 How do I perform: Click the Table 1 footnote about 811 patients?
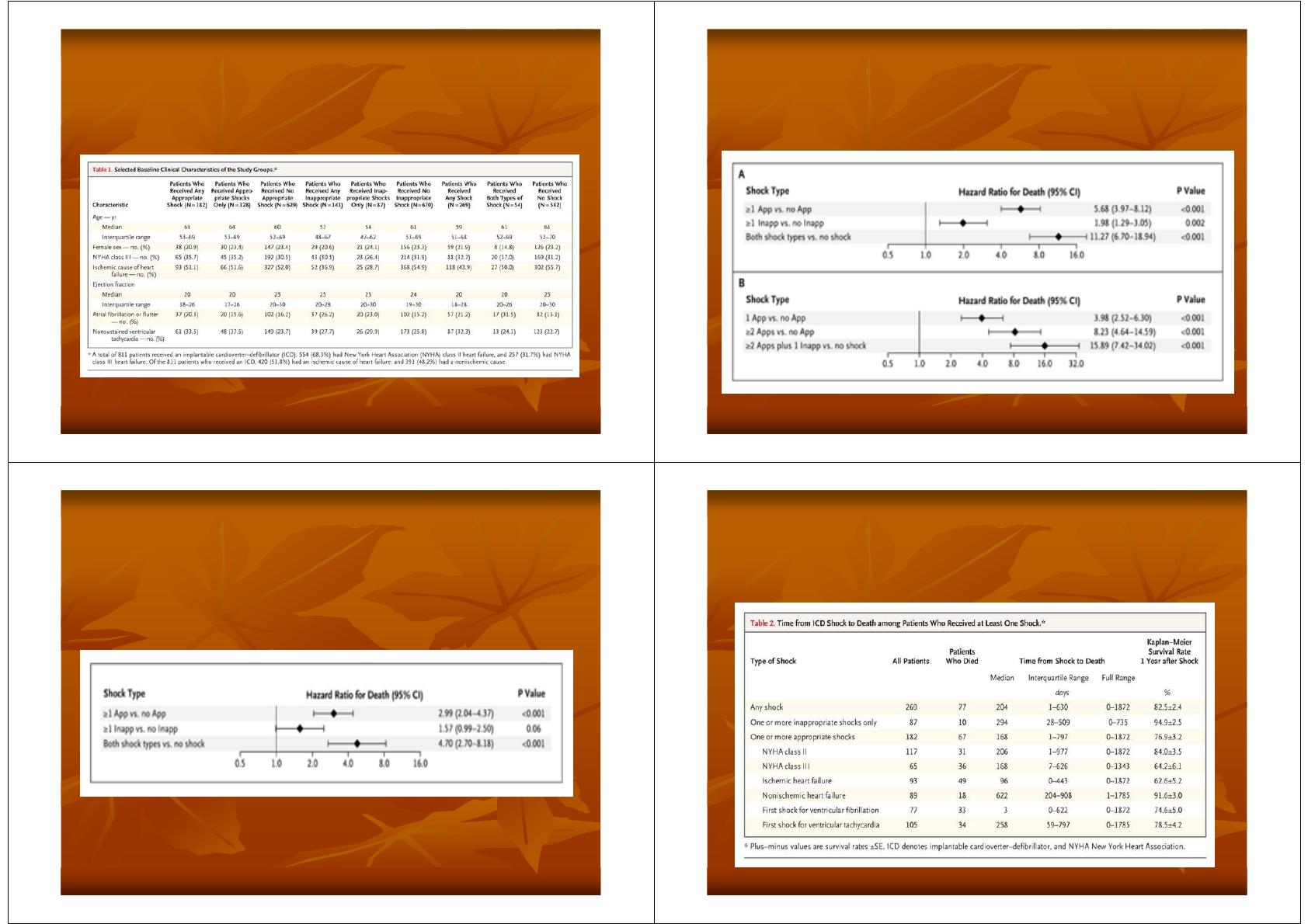(331, 358)
